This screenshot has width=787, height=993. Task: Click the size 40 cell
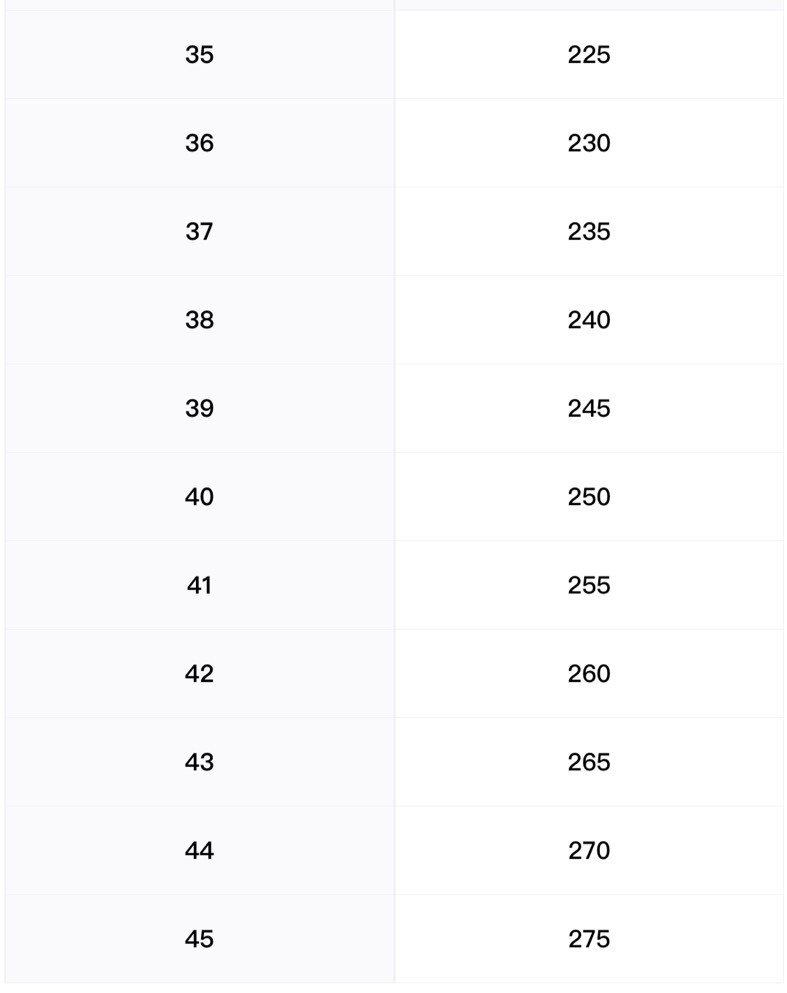point(199,497)
